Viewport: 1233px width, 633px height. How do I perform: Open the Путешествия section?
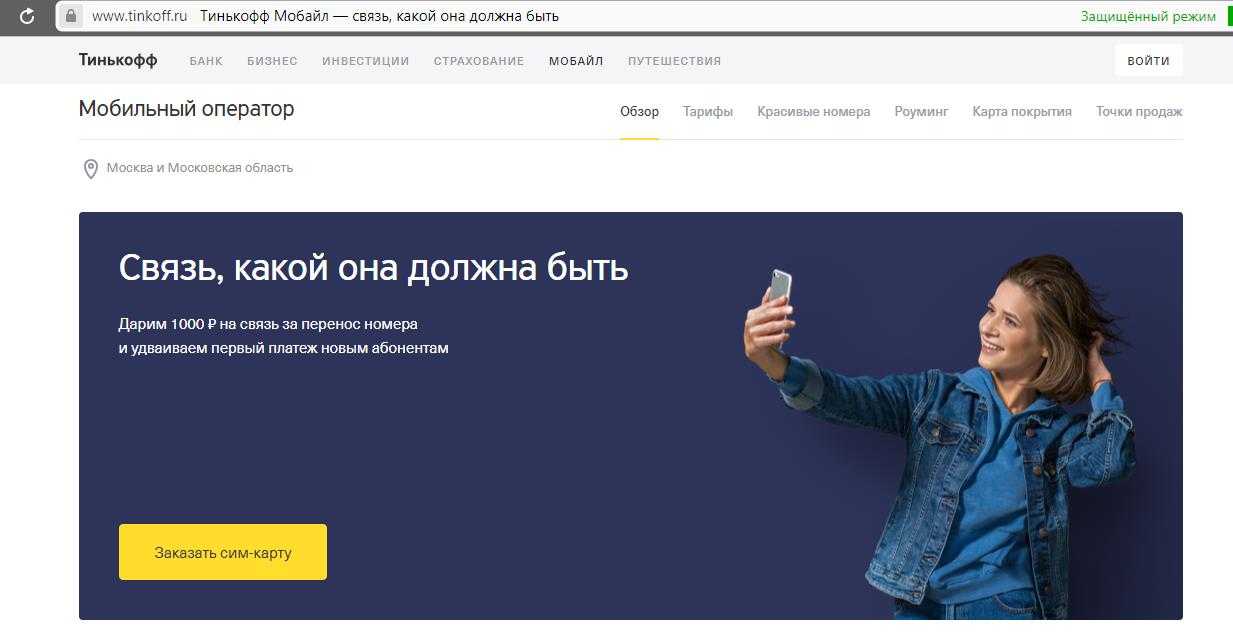[x=674, y=61]
